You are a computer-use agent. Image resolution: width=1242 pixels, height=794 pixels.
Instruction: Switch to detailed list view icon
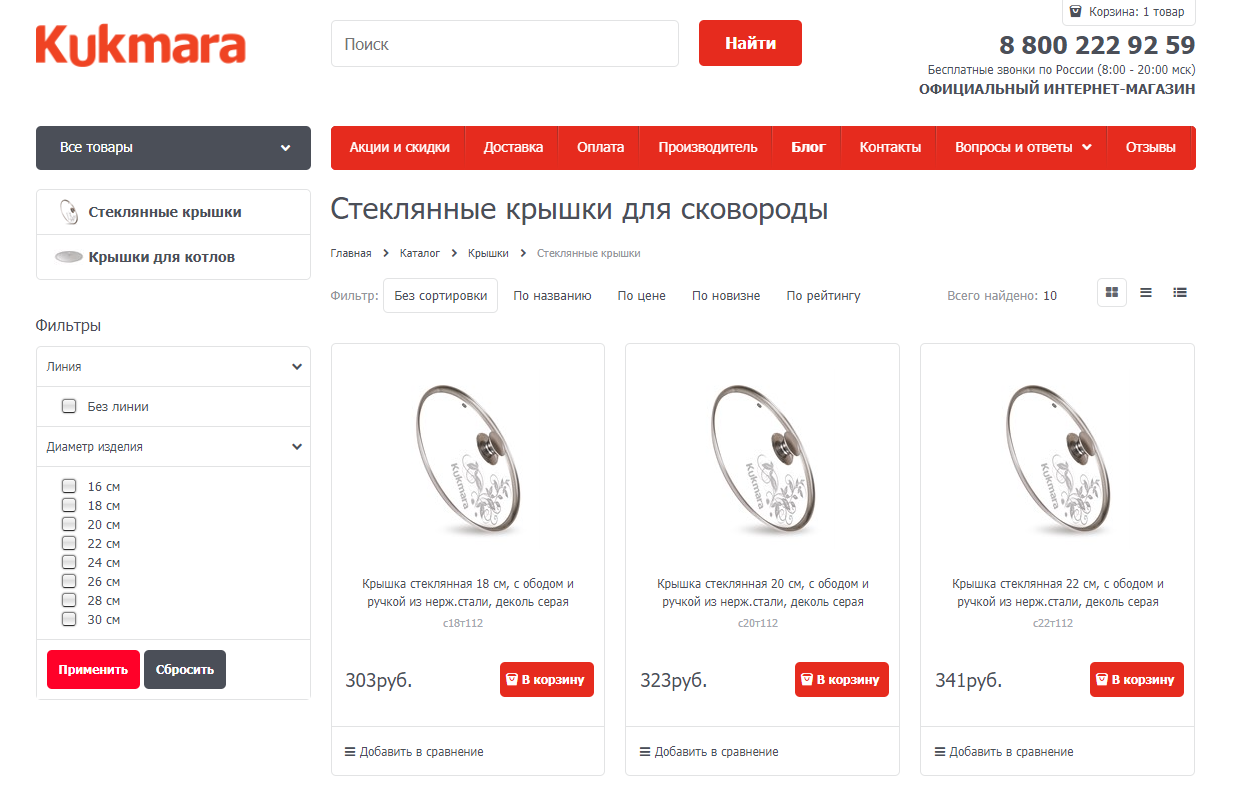[1180, 293]
